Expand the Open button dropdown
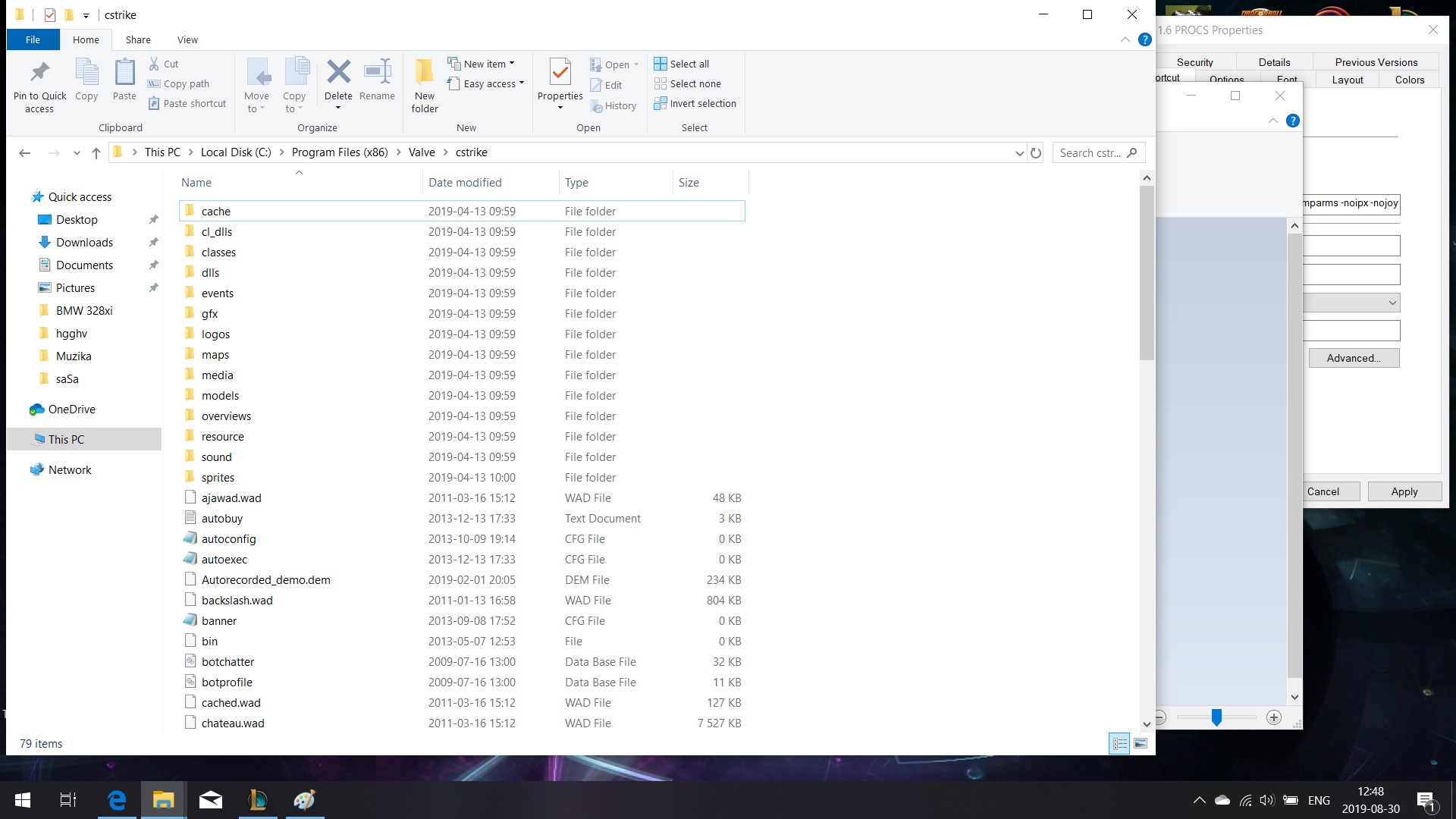1456x819 pixels. [635, 64]
